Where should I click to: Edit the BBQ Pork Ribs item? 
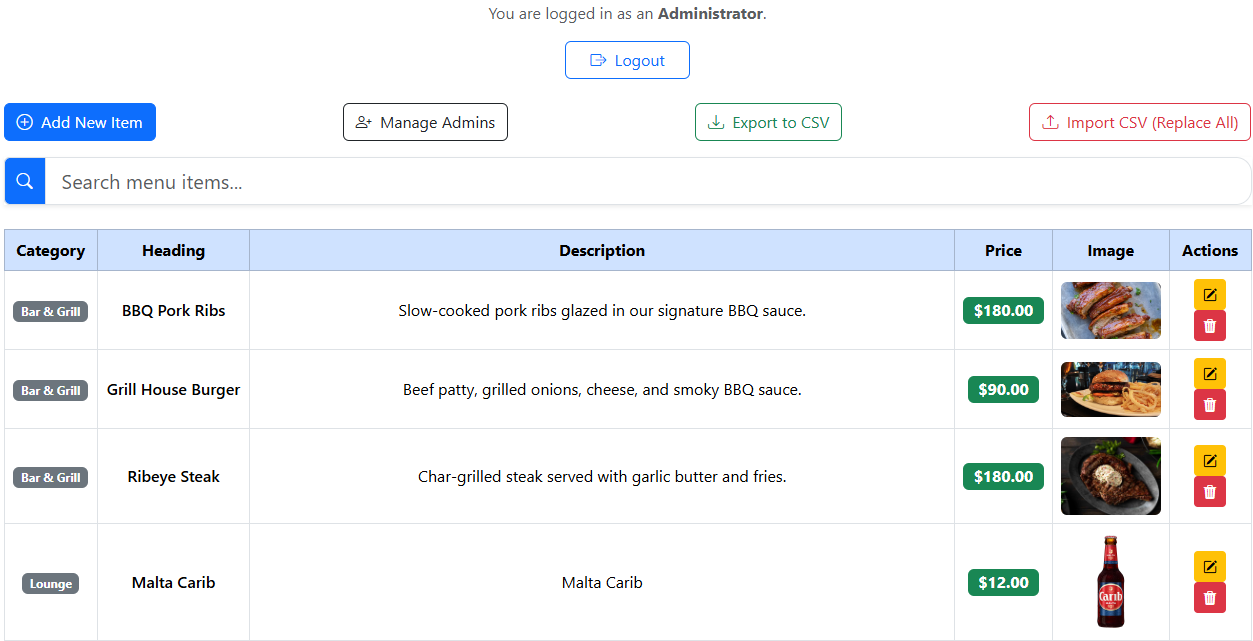(x=1209, y=294)
